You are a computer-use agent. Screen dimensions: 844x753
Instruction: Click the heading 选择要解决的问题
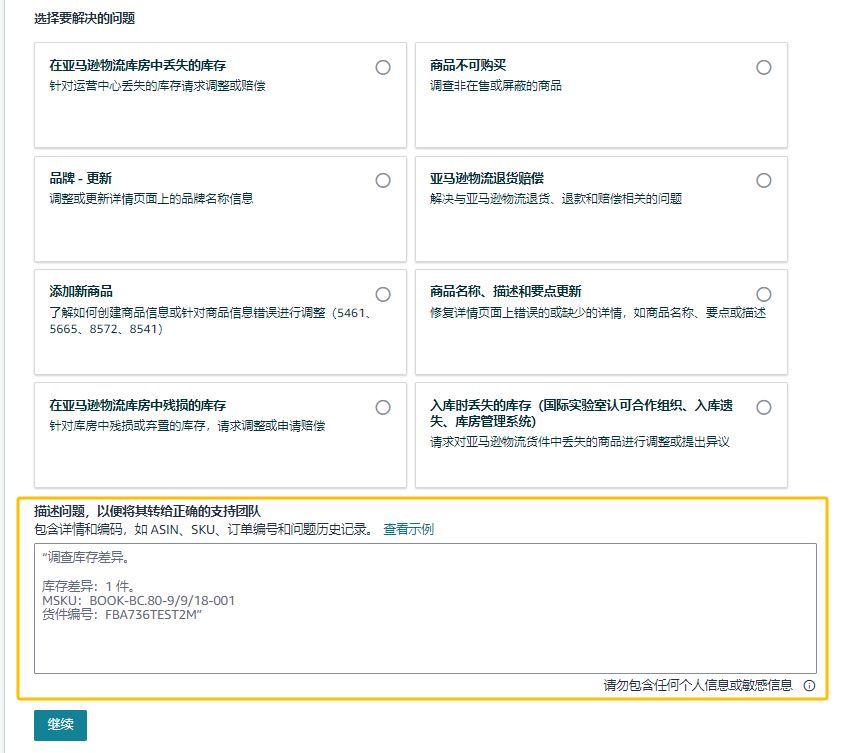coord(85,18)
